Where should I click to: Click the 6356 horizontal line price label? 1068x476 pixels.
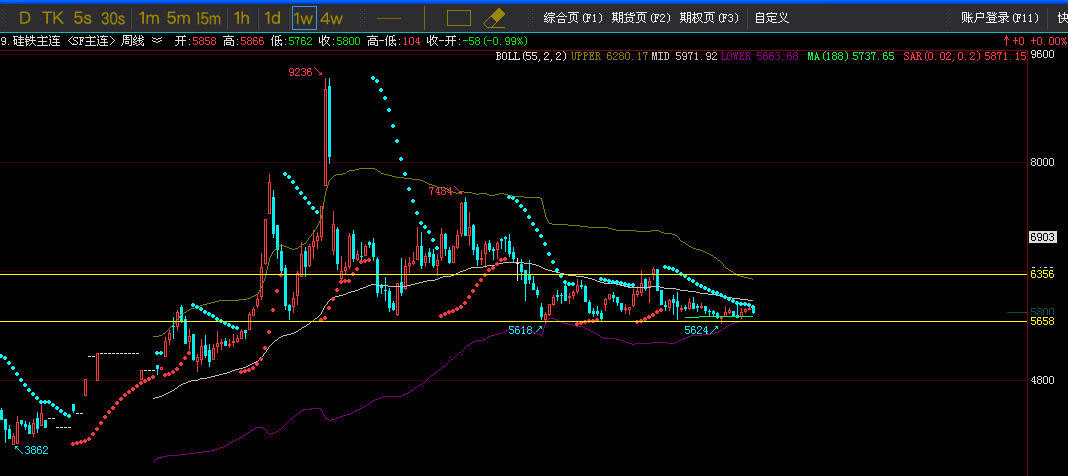[1043, 274]
